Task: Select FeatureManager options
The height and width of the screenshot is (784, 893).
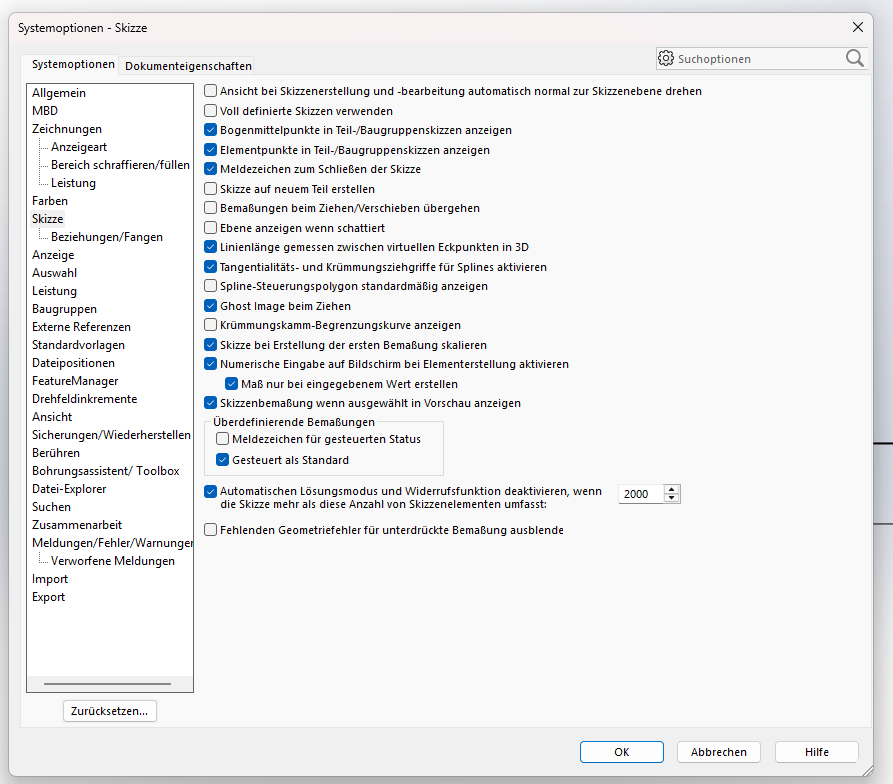Action: 75,381
